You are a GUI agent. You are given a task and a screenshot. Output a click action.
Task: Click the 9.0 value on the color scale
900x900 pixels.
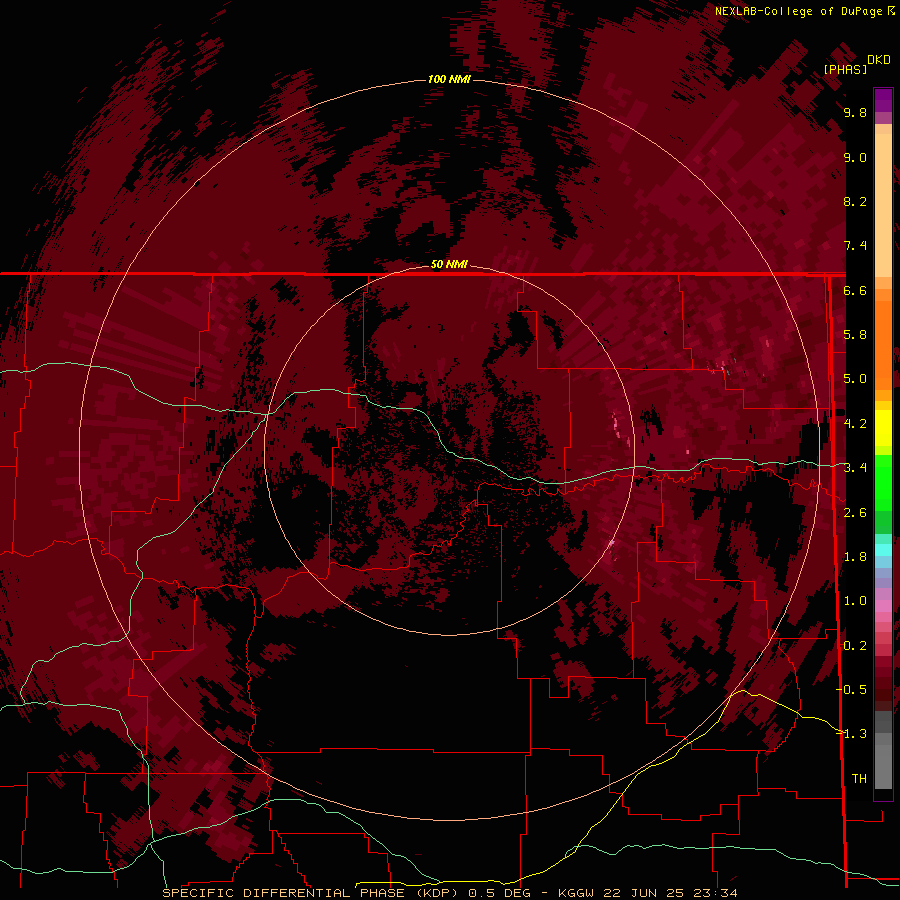tap(855, 157)
